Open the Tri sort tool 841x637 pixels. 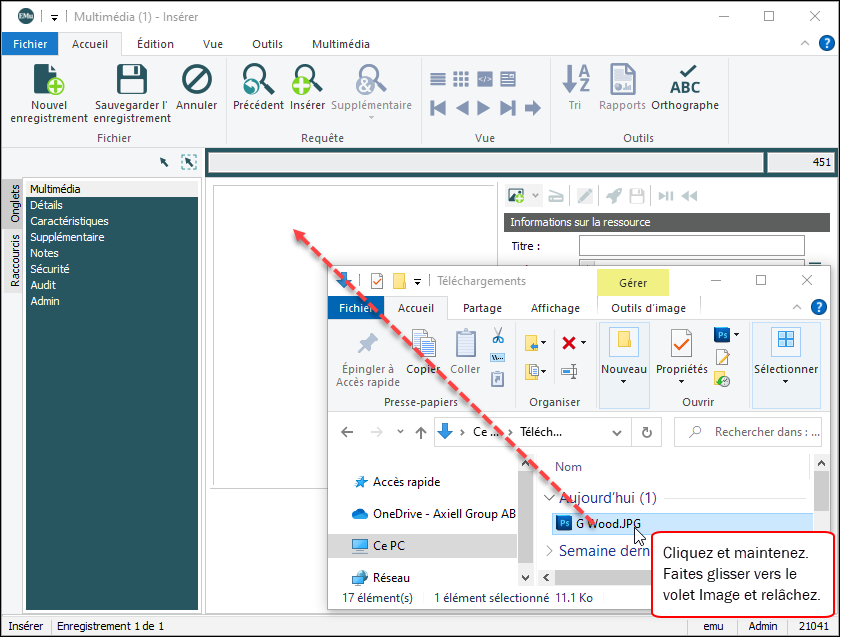[575, 82]
